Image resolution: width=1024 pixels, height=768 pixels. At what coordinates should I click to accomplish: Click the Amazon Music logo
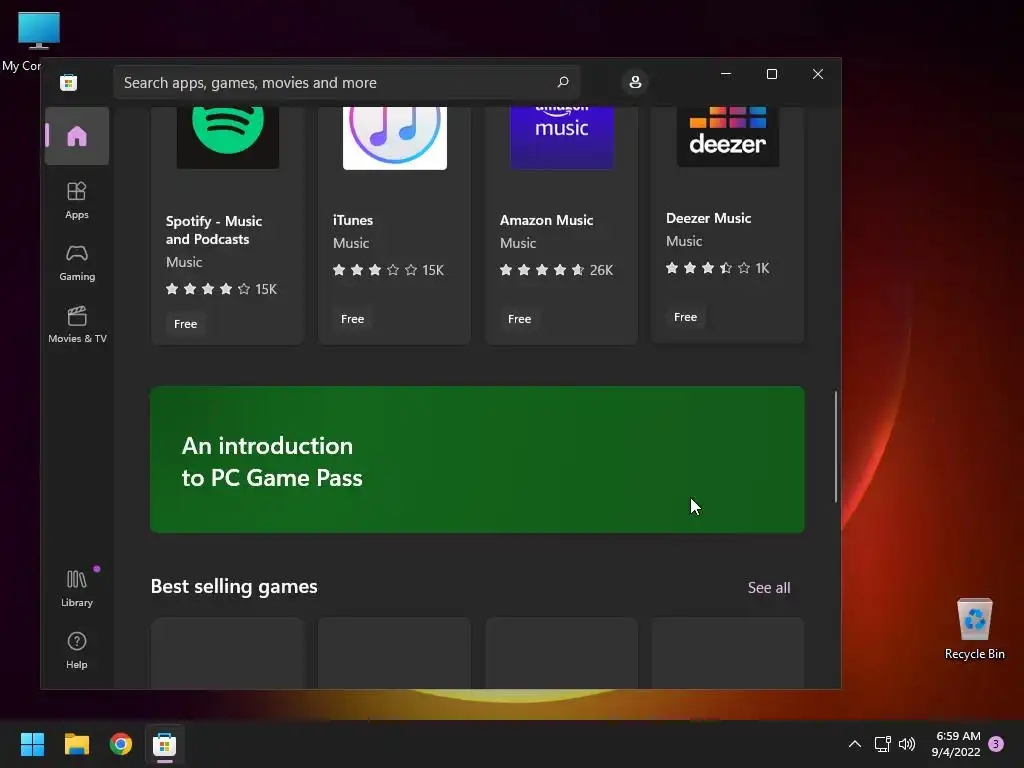coord(562,137)
